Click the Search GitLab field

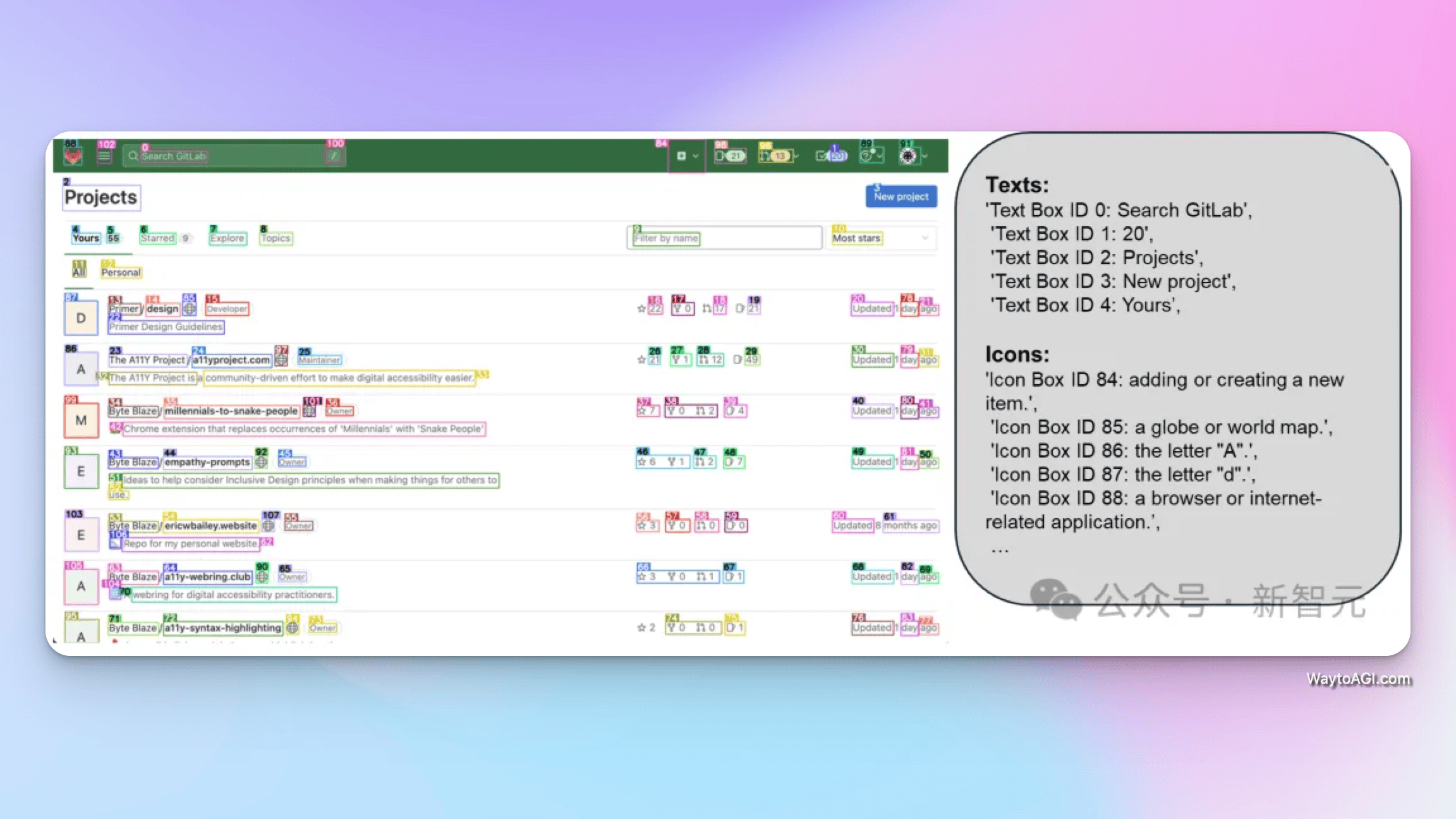pyautogui.click(x=234, y=156)
